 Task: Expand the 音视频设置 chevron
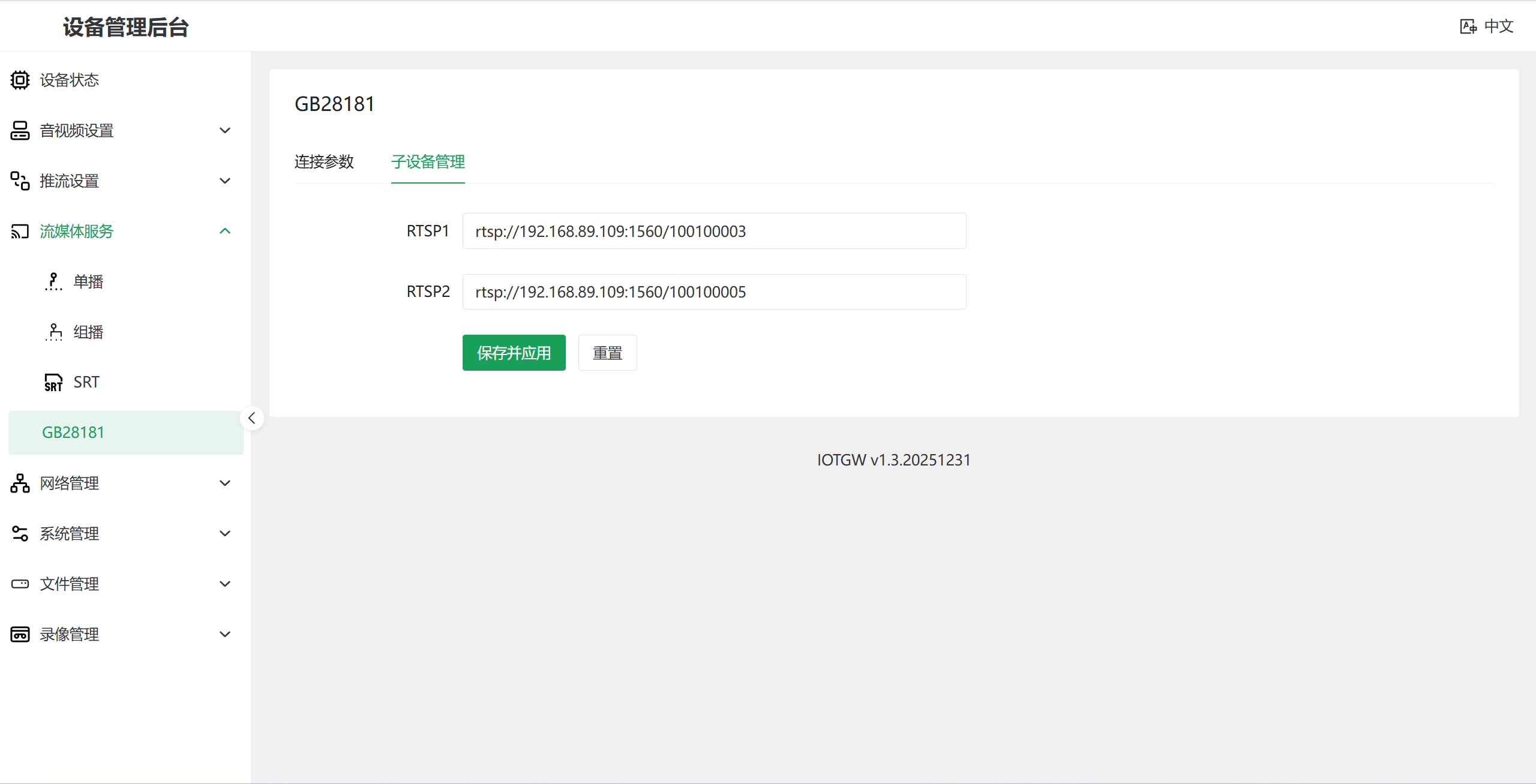coord(225,130)
